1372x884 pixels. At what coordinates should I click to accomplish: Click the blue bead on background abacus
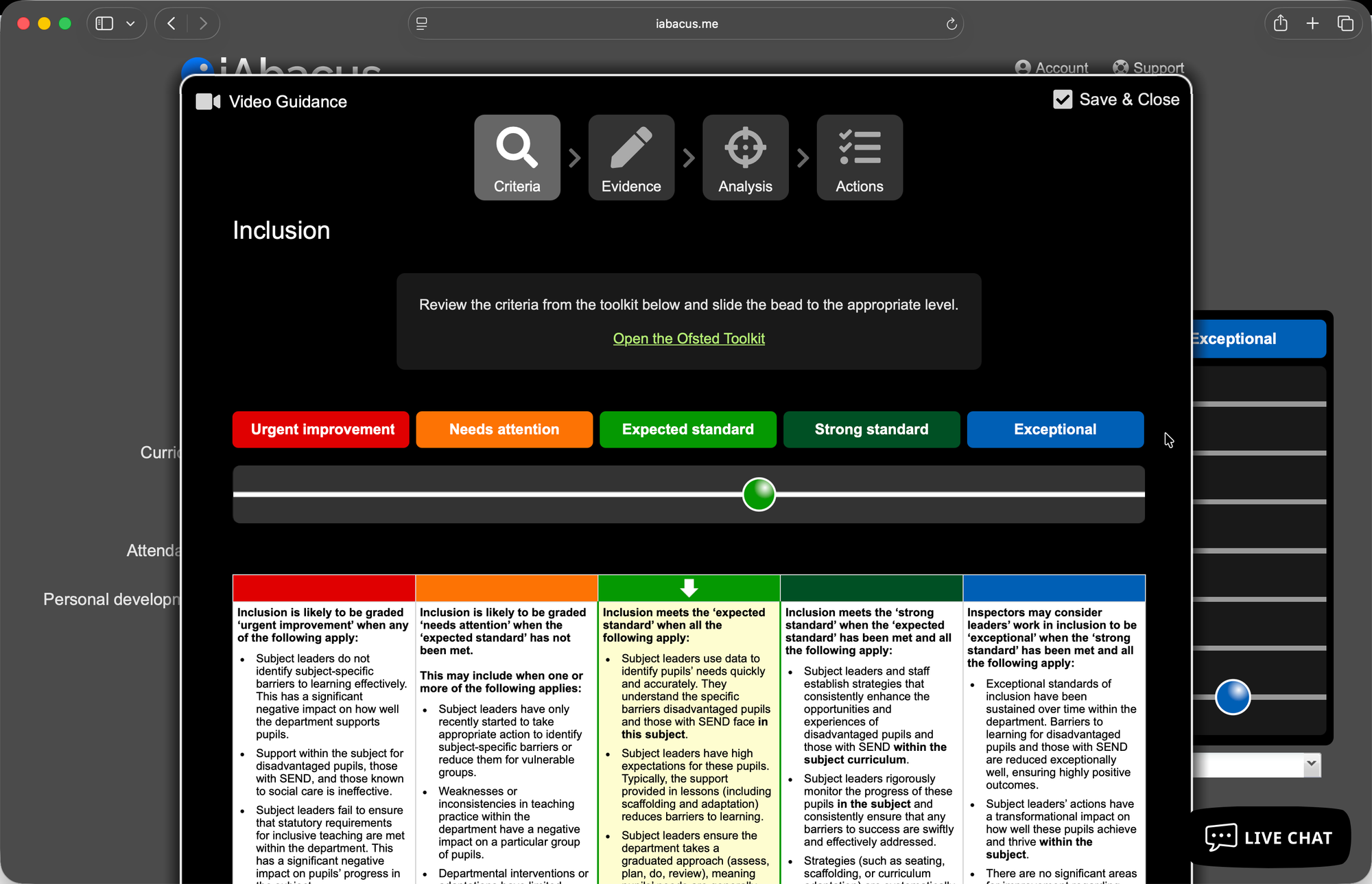click(1232, 697)
